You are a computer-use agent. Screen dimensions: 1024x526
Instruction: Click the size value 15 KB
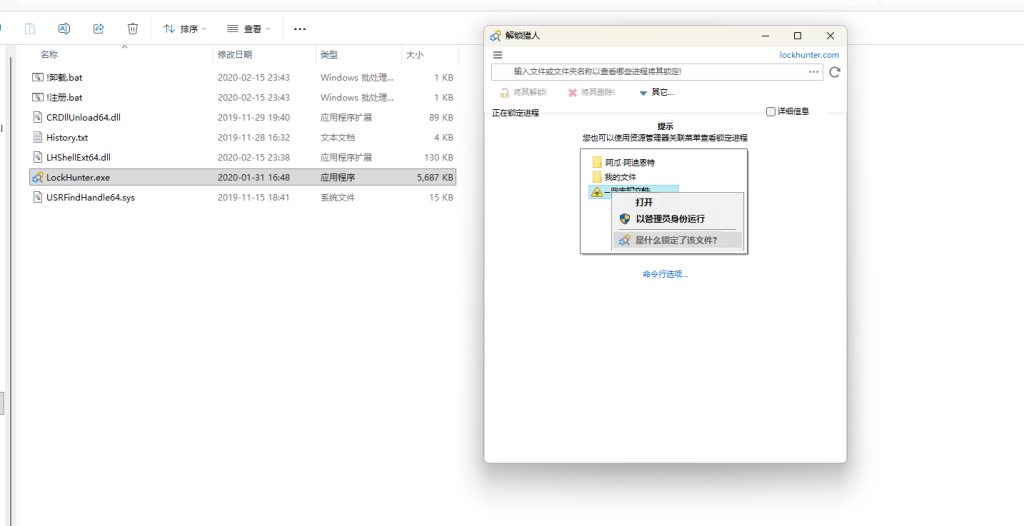pyautogui.click(x=441, y=197)
